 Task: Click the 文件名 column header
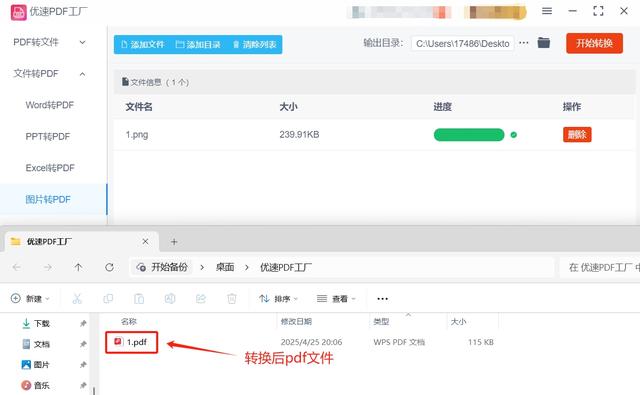tap(139, 107)
